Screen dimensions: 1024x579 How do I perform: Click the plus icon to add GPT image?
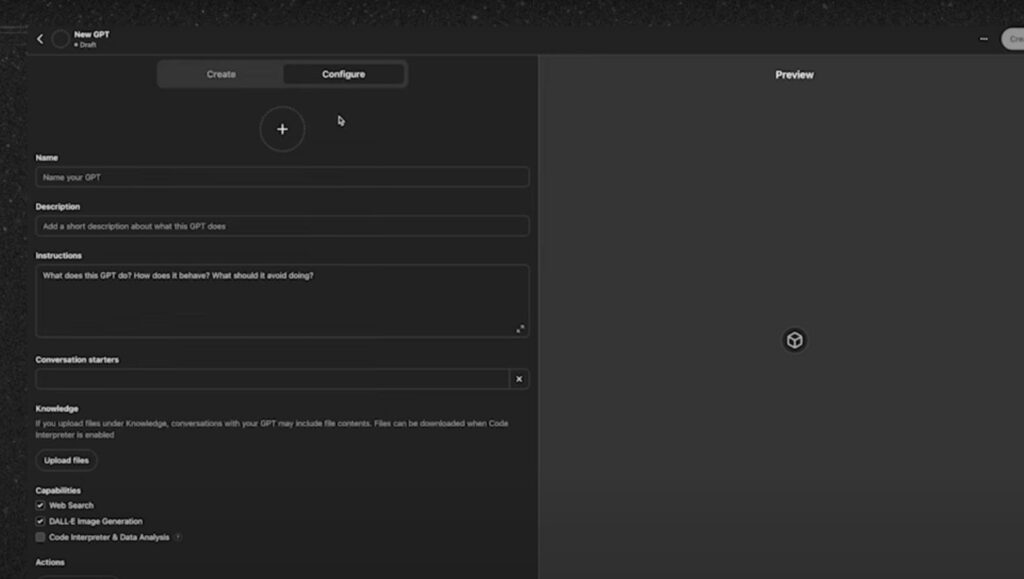282,129
